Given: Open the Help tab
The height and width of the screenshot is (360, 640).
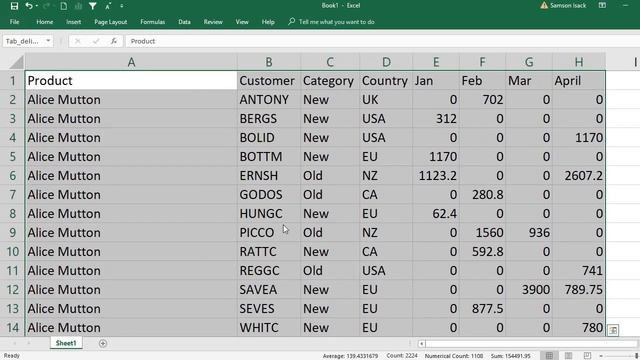Looking at the screenshot, I should pos(268,22).
